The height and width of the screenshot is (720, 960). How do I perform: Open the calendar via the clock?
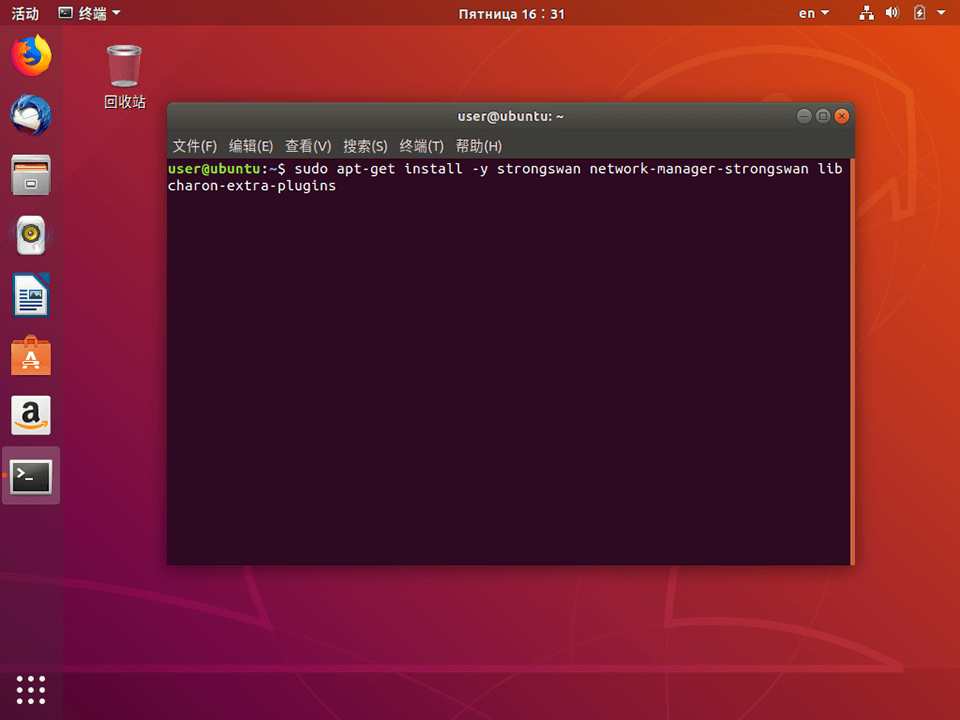[x=512, y=13]
